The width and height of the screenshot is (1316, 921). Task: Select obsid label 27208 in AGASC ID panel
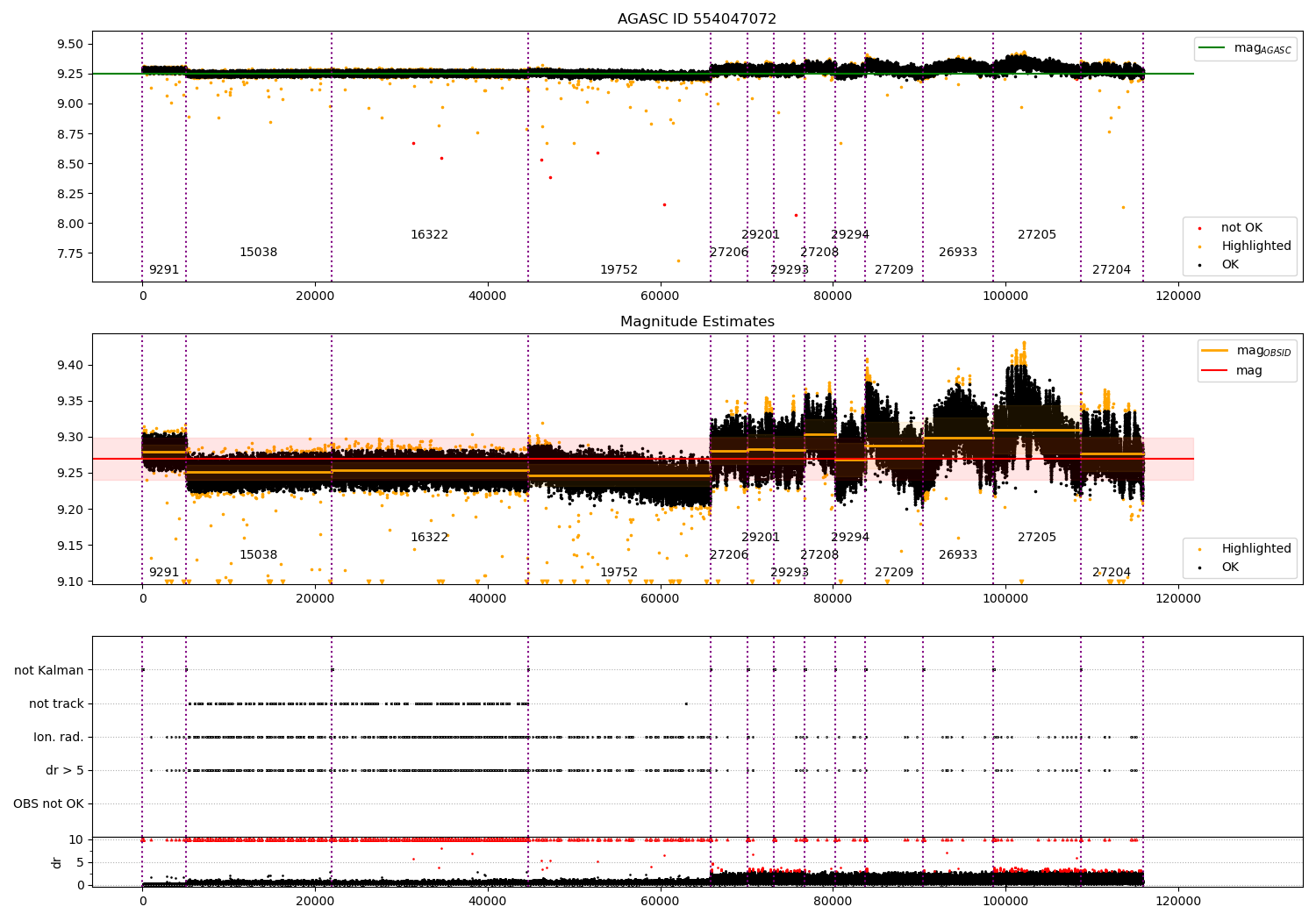pos(819,253)
